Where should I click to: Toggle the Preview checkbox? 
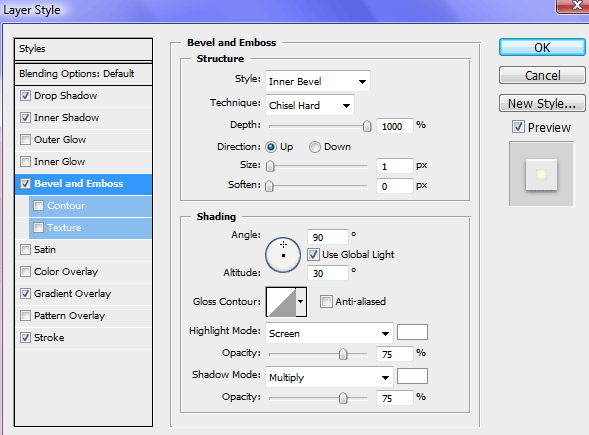point(518,127)
